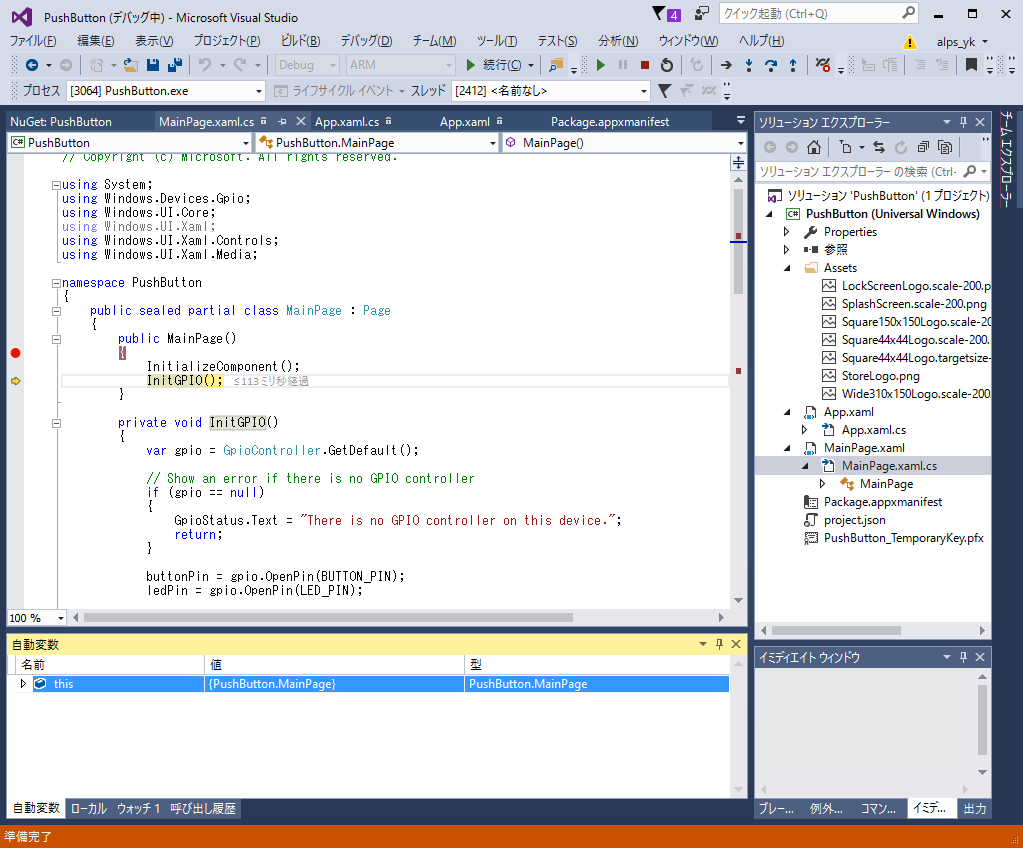The width and height of the screenshot is (1023, 848).
Task: Click the Solution Explorer horizontal scrollbar
Action: point(836,630)
